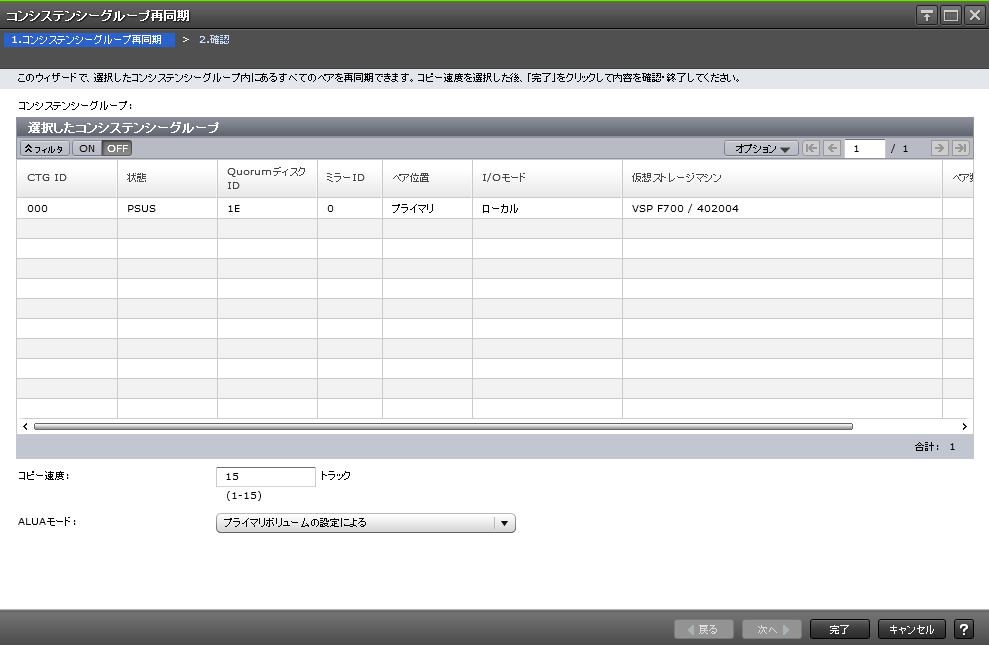The image size is (989, 645).
Task: Click the pin/collapse window icon in title bar
Action: (927, 15)
